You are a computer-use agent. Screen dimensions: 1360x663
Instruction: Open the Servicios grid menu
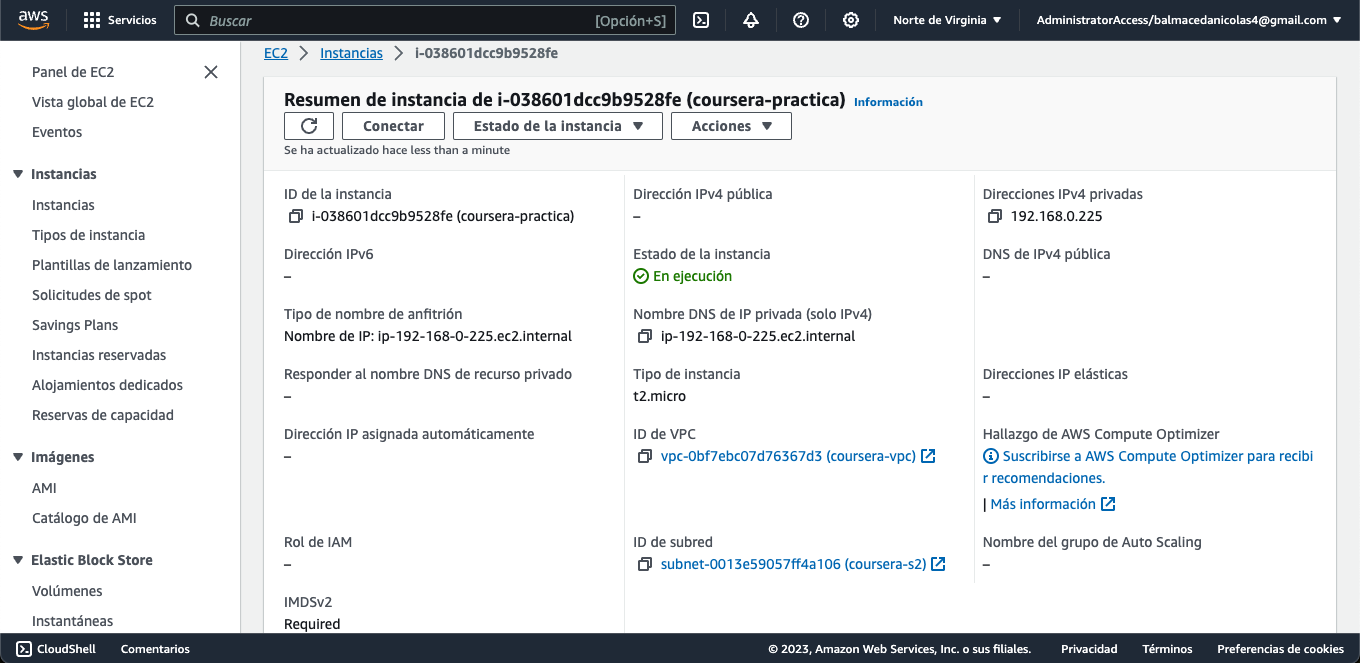[x=120, y=20]
